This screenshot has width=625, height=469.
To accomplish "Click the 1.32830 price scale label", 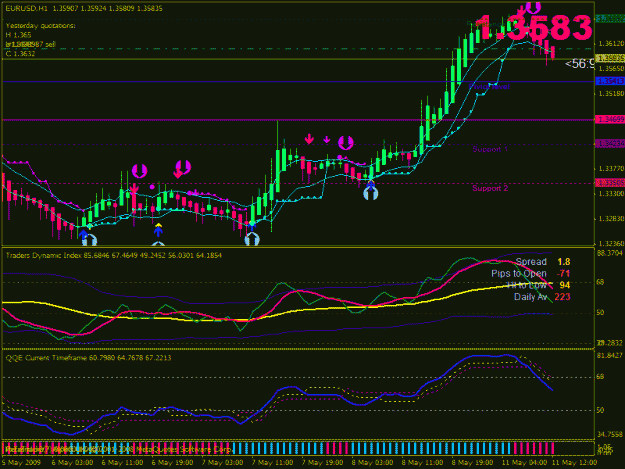I will [x=611, y=219].
